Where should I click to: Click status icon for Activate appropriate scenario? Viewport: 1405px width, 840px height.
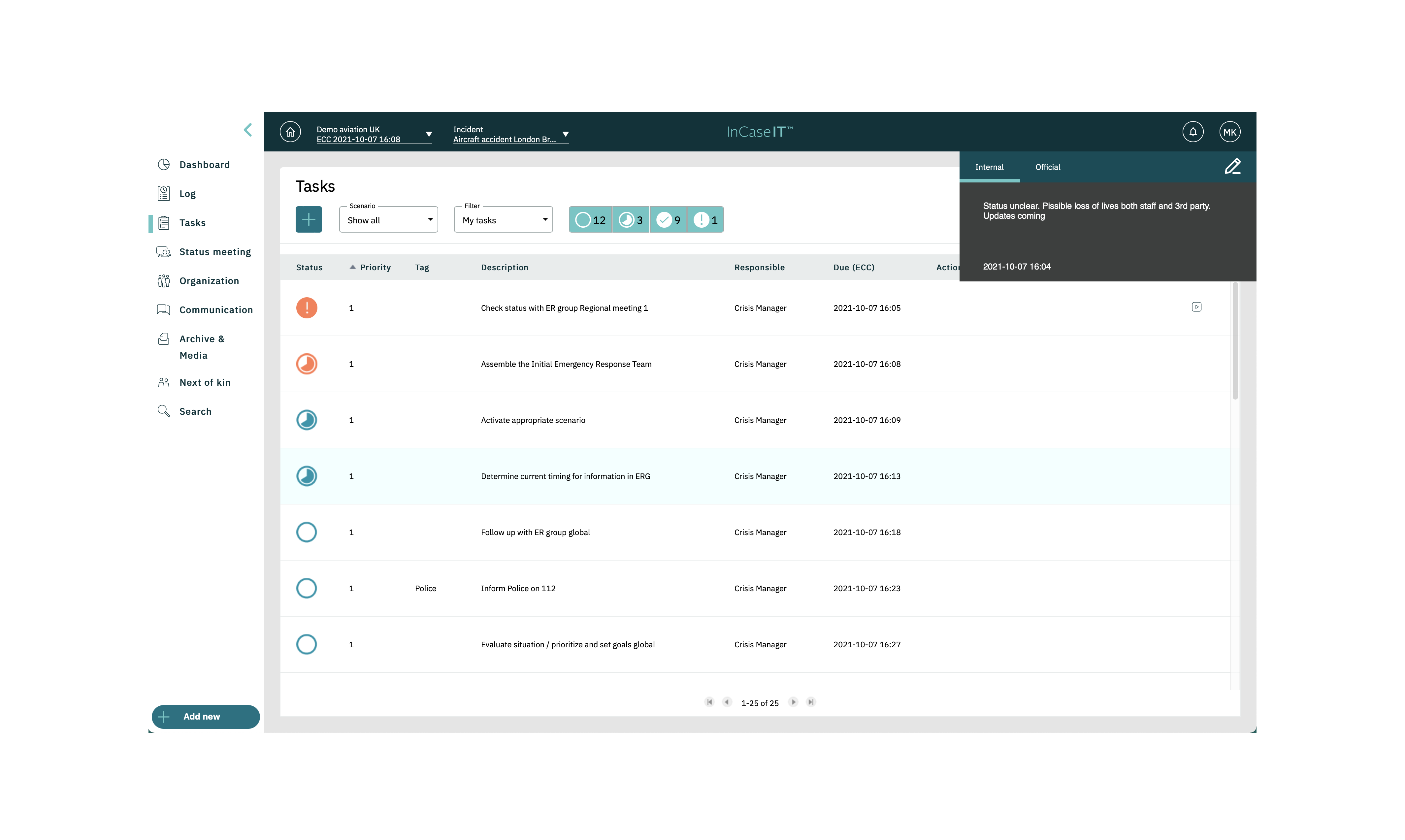pos(307,420)
